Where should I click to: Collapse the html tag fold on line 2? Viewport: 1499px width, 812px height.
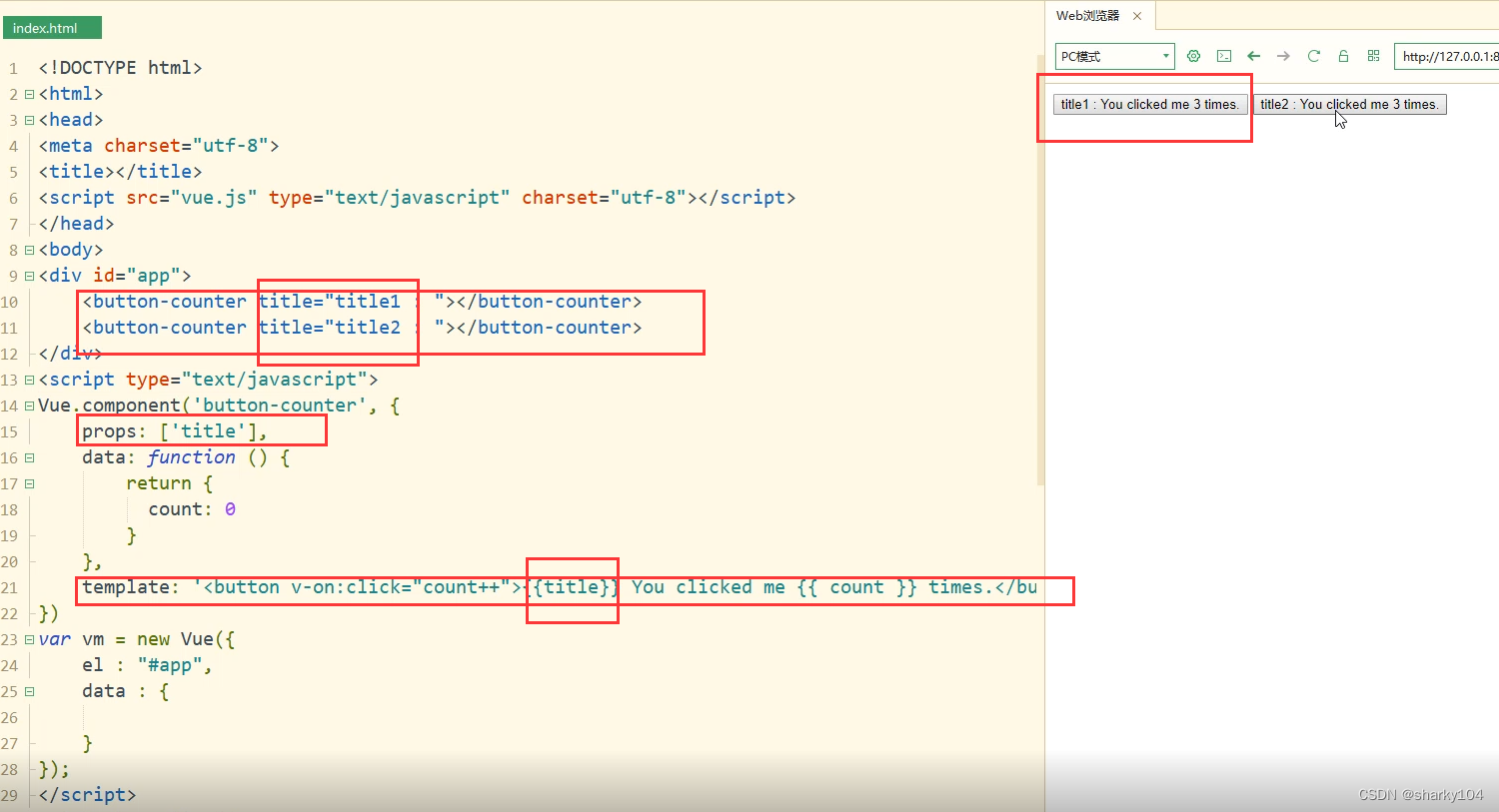click(29, 94)
